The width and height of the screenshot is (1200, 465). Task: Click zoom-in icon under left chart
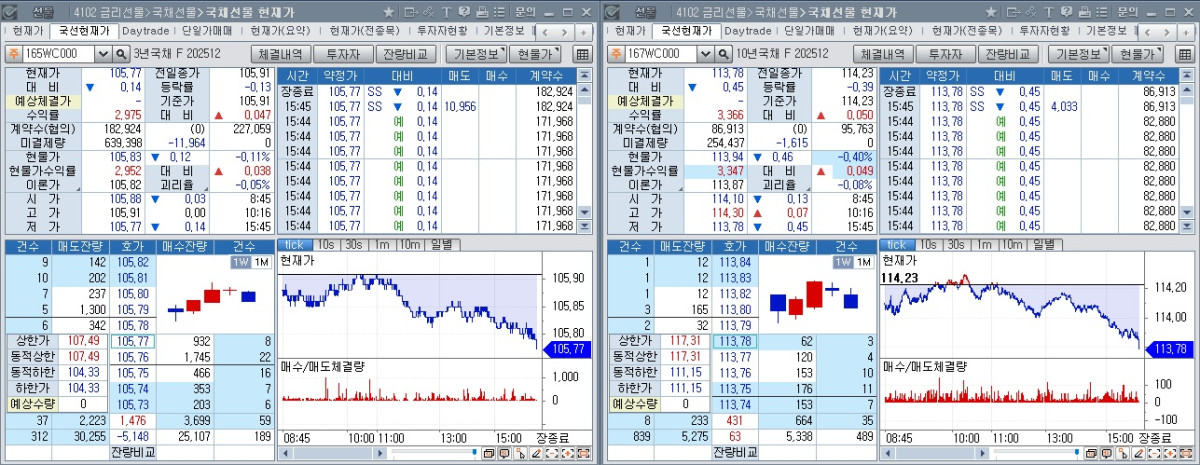(x=567, y=453)
